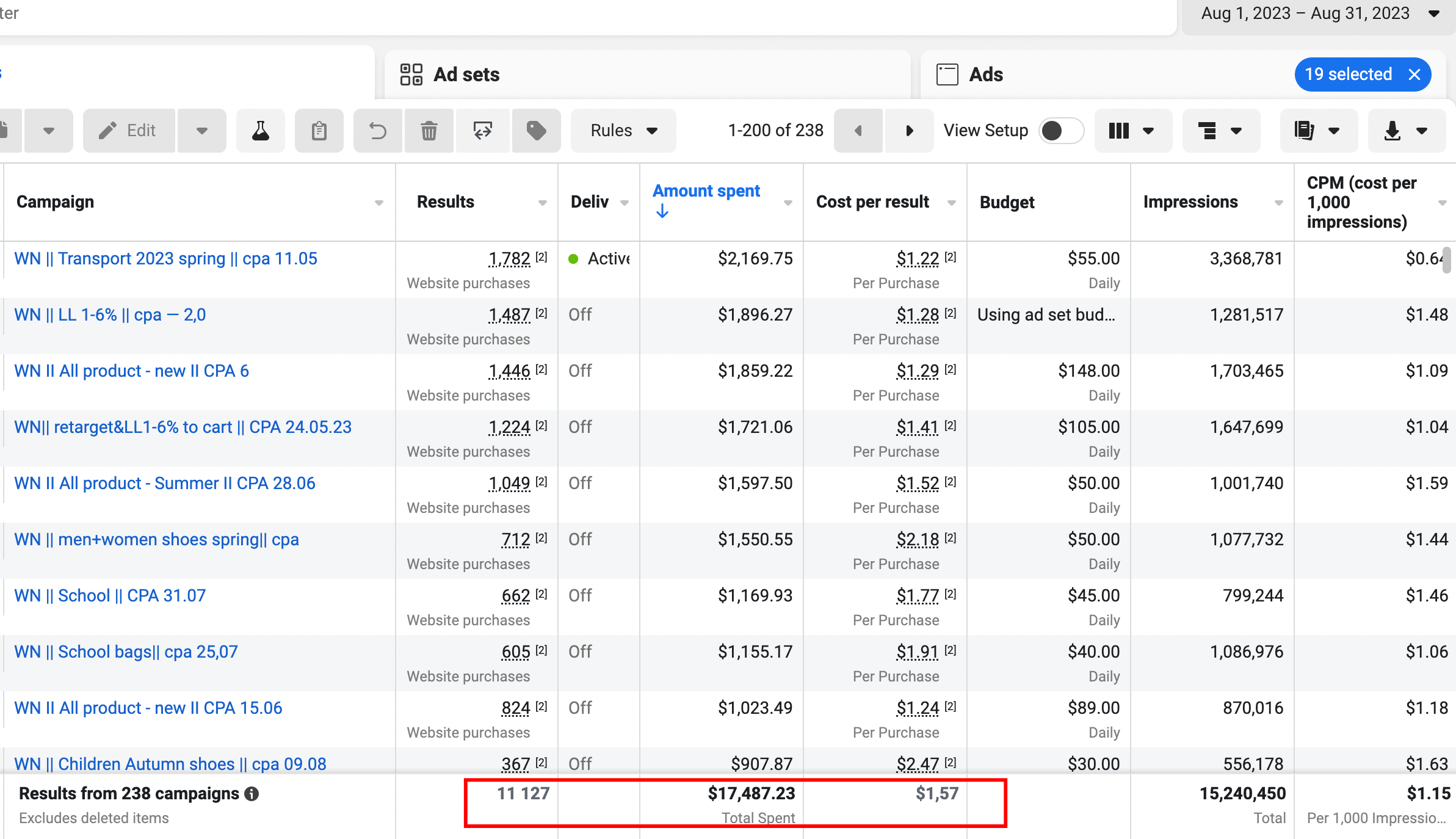Image resolution: width=1456 pixels, height=839 pixels.
Task: Go to next page of campaigns
Action: click(909, 131)
